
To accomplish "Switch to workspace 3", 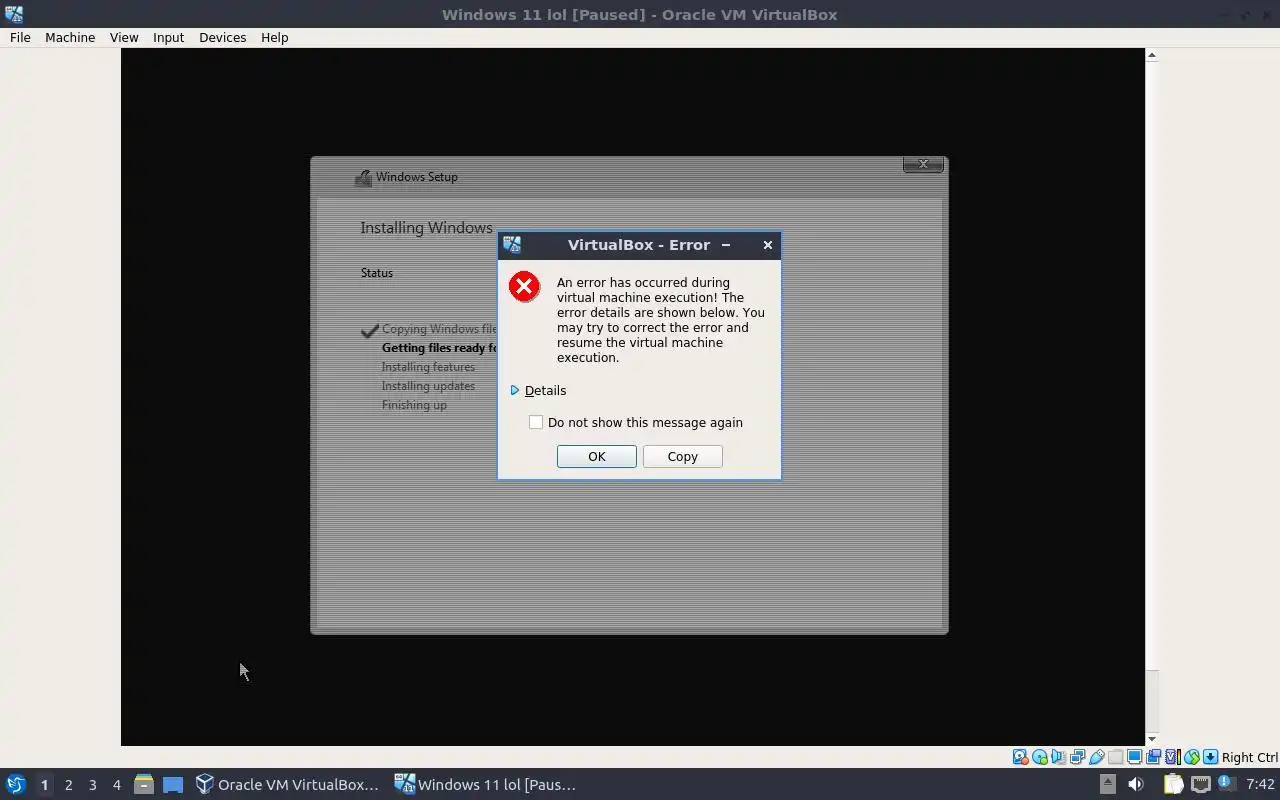I will [92, 784].
